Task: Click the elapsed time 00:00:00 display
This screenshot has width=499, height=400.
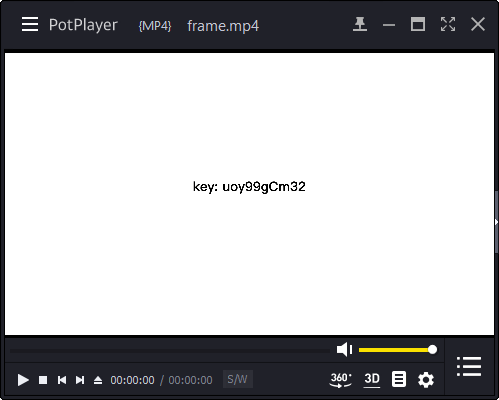Action: [x=132, y=380]
